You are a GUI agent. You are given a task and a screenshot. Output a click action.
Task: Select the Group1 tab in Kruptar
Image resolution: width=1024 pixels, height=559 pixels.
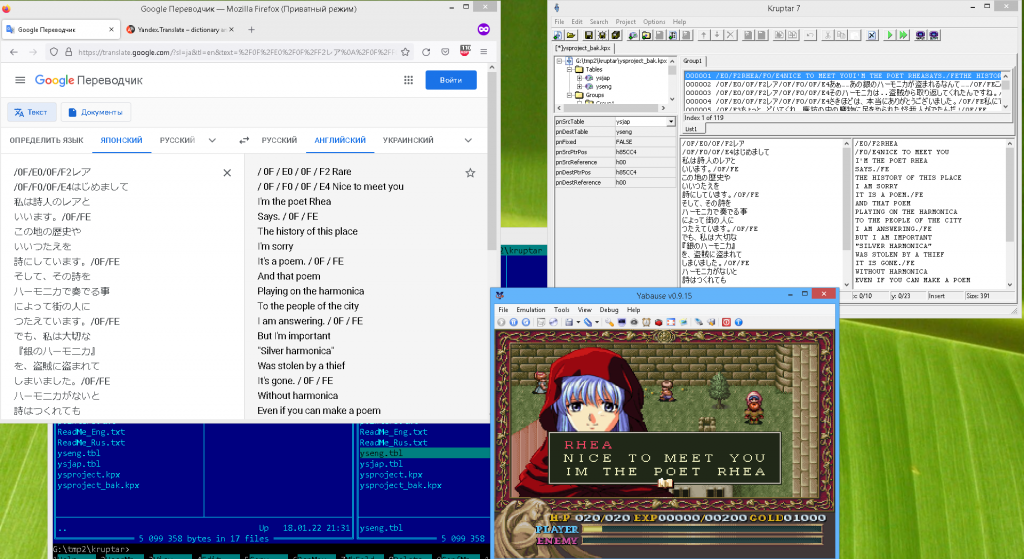[x=692, y=61]
